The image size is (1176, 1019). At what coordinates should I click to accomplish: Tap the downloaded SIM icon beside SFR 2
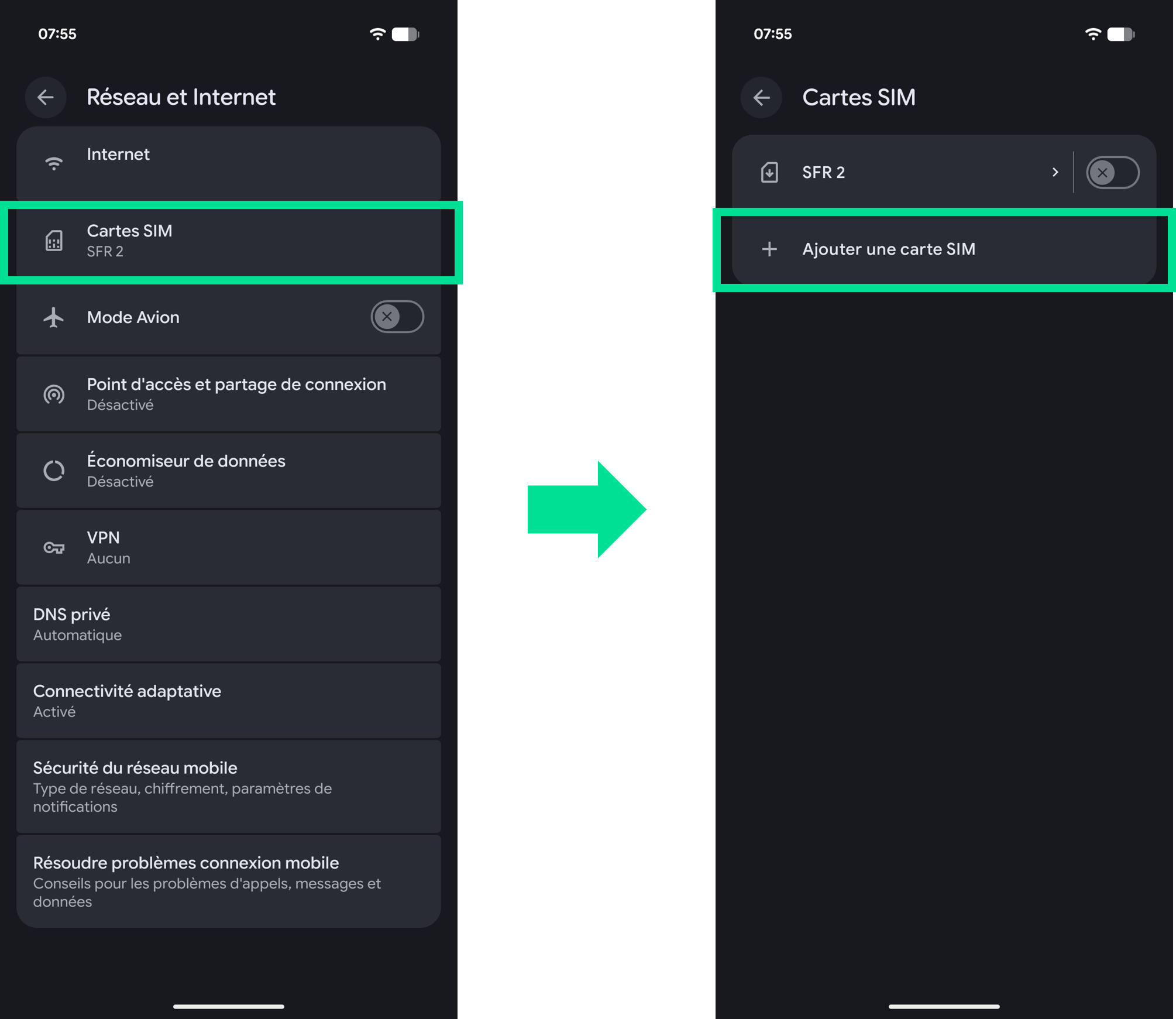point(769,173)
